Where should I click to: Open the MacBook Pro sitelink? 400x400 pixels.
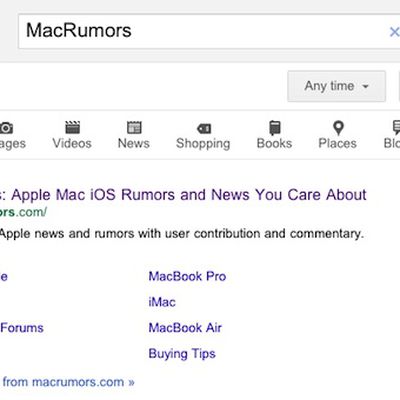tap(187, 276)
